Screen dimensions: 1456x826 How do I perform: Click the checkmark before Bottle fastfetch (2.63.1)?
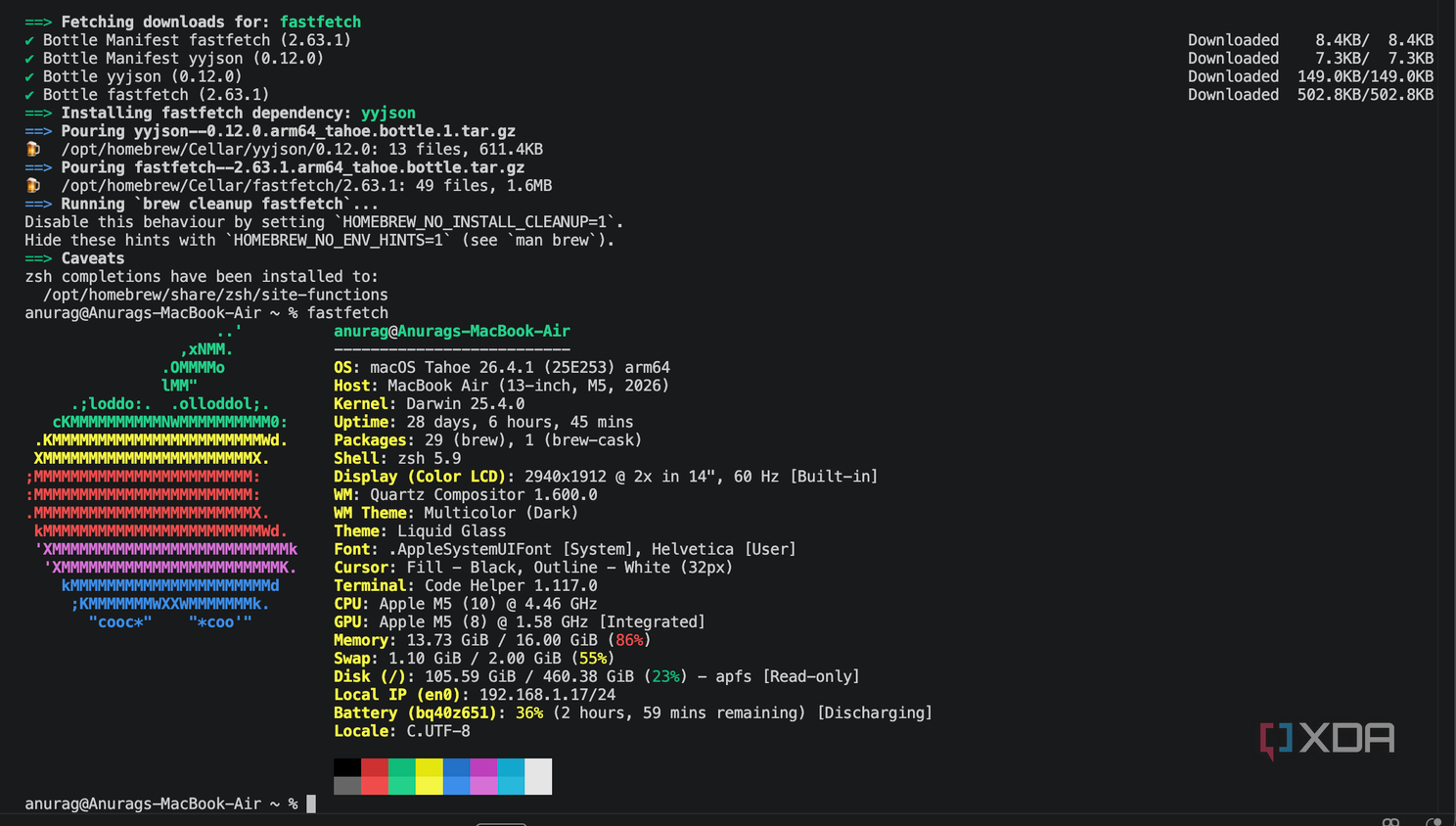coord(29,95)
